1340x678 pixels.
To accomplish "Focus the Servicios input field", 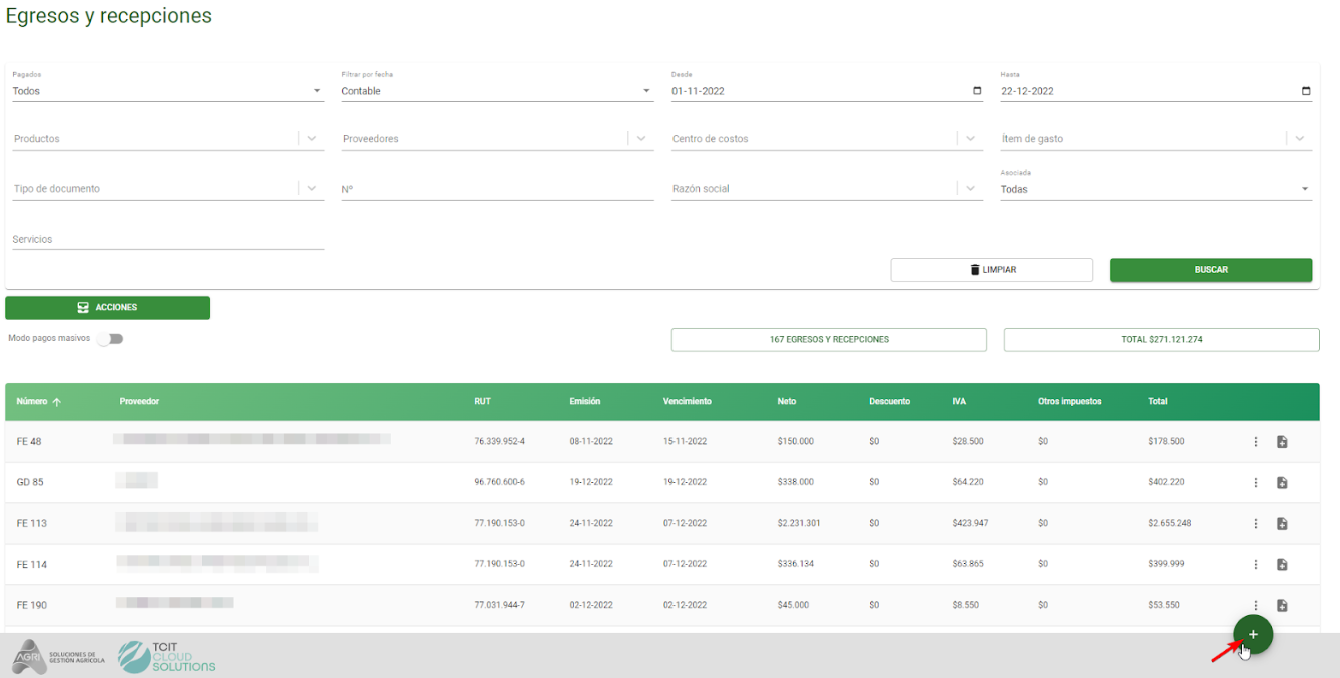I will (168, 240).
